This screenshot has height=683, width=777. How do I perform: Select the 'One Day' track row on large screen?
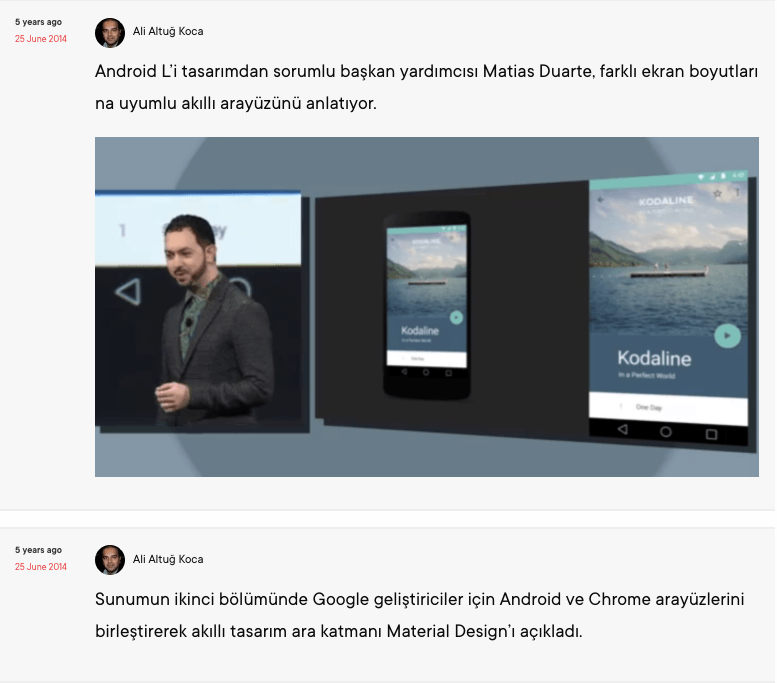[667, 407]
